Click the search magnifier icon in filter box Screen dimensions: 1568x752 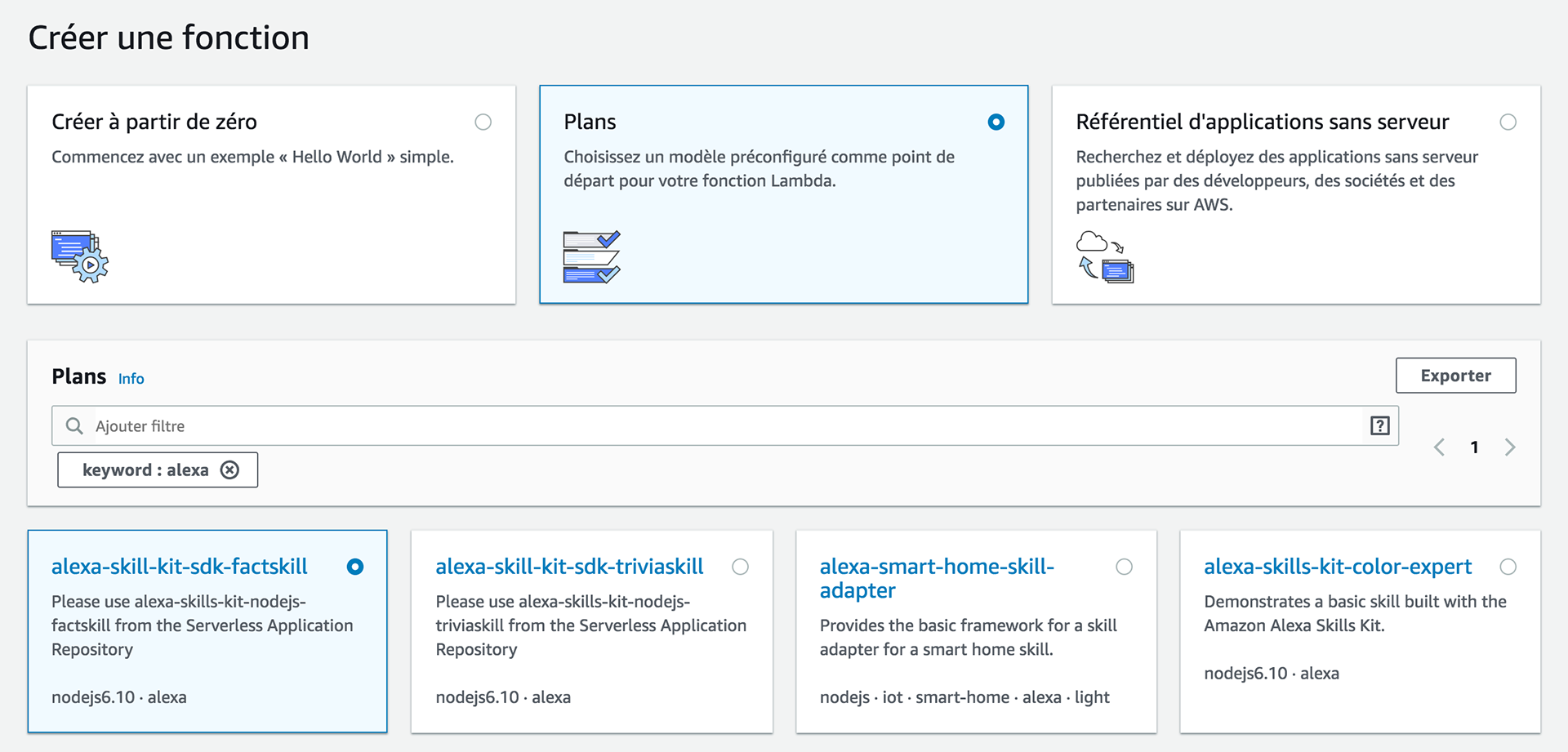pos(74,426)
